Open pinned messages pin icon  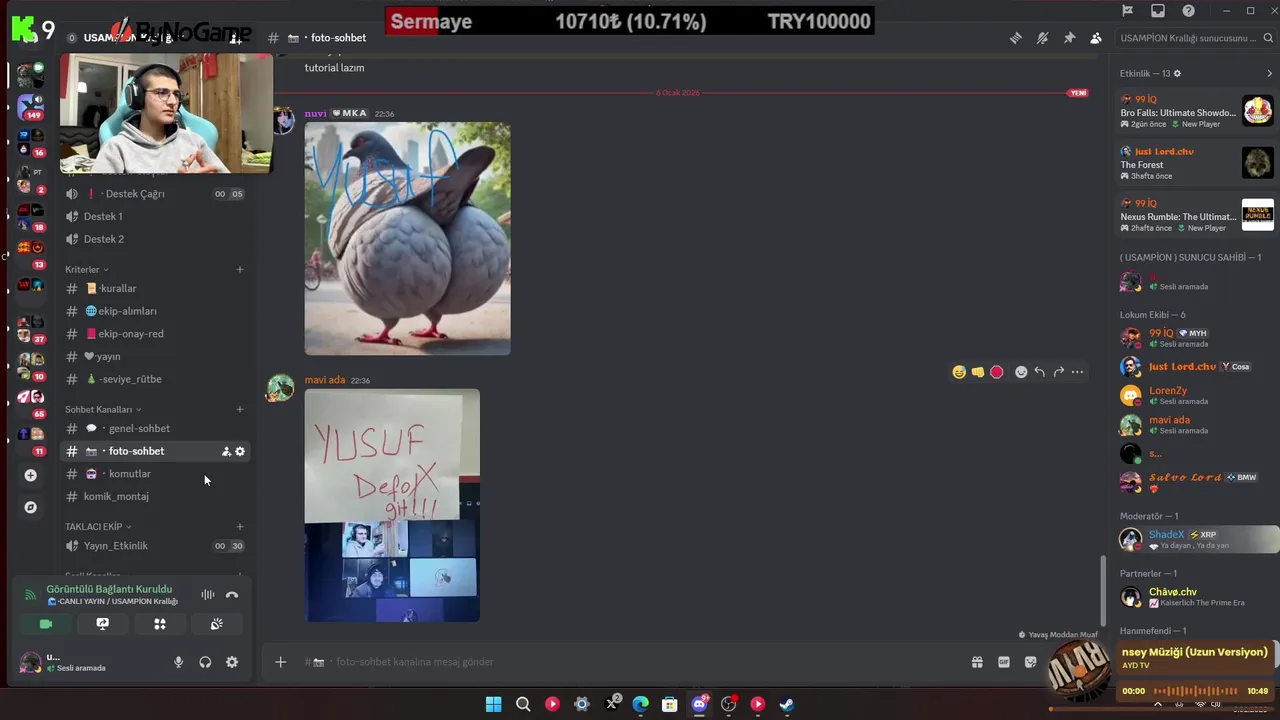[x=1069, y=38]
